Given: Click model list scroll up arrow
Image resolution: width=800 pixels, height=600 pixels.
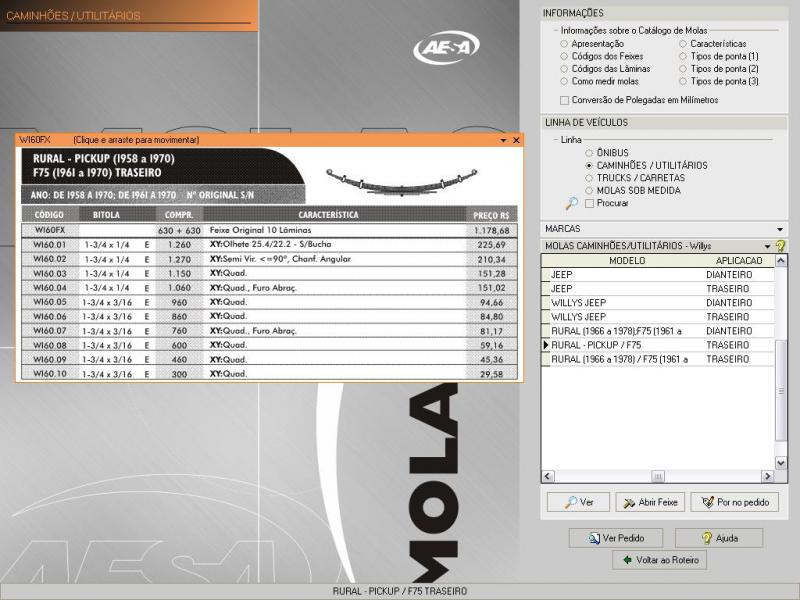Looking at the screenshot, I should point(781,261).
